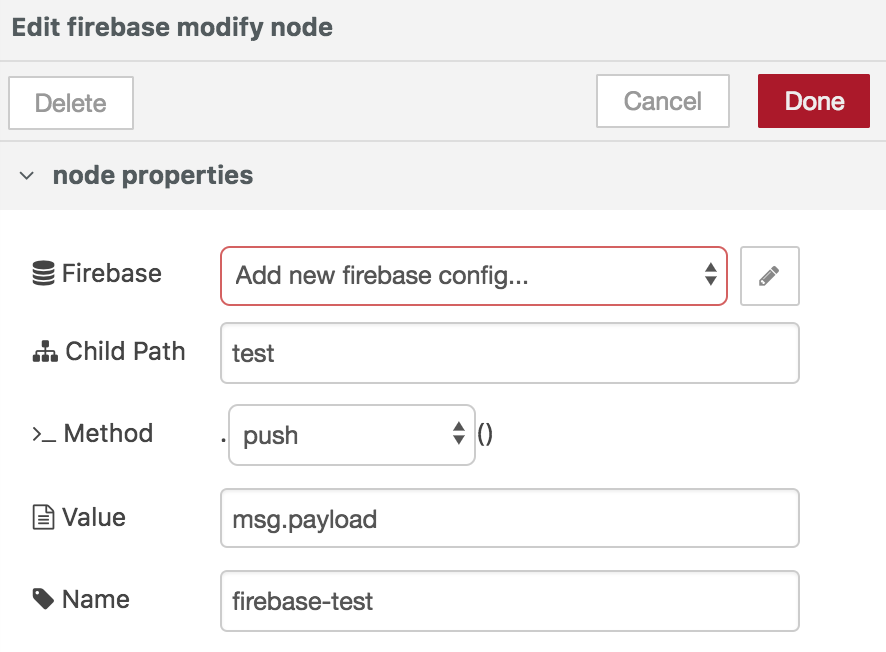Click the Method label text
The height and width of the screenshot is (652, 886).
(x=108, y=433)
